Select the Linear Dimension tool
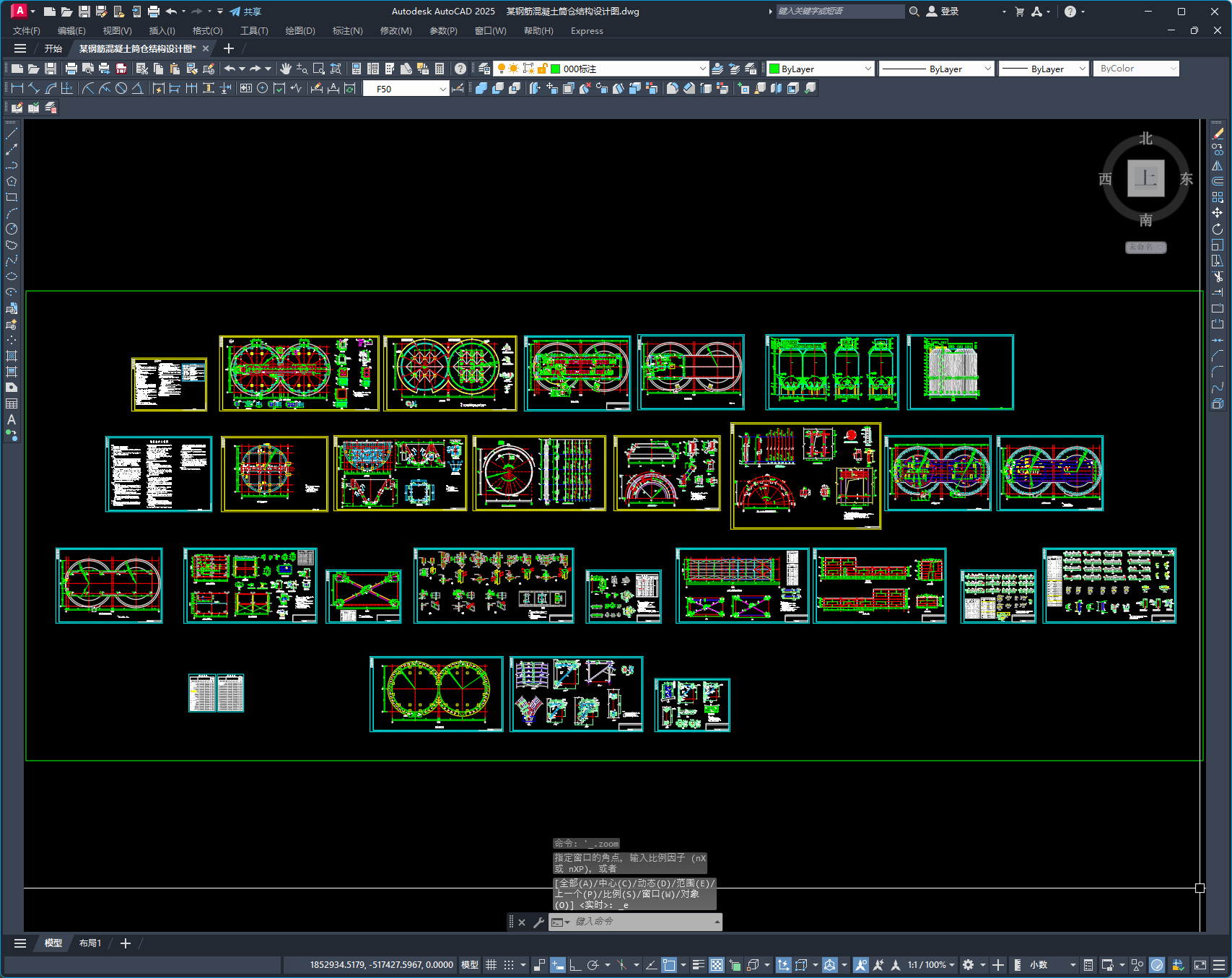 (17, 88)
